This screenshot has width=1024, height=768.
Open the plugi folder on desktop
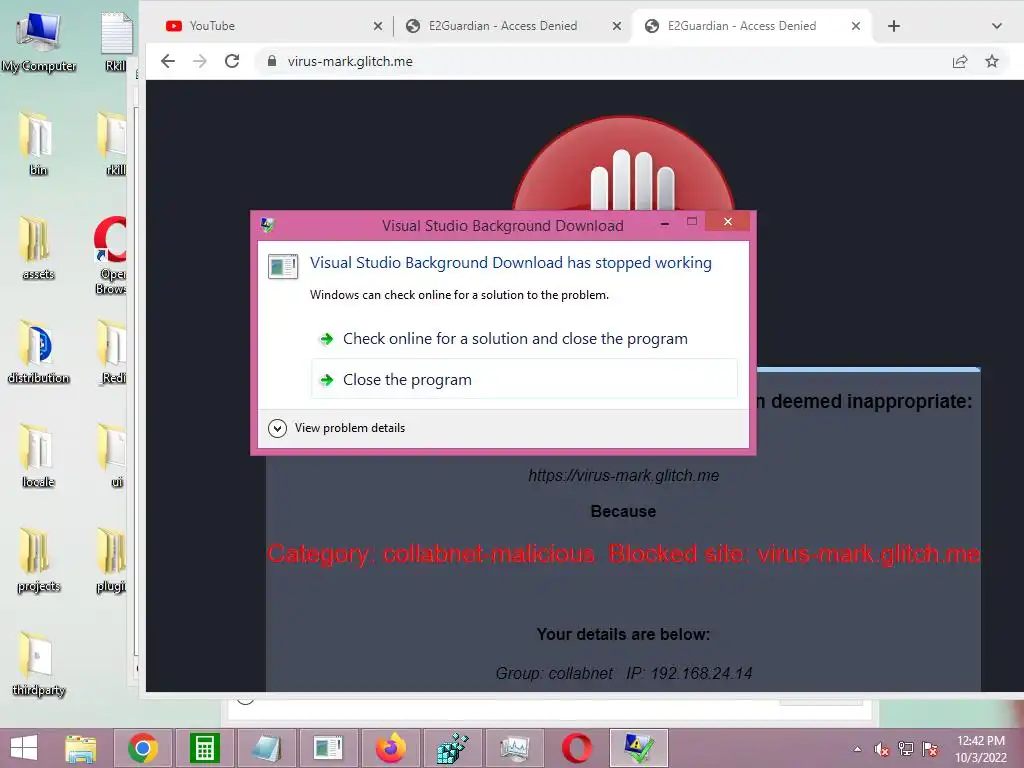(111, 560)
